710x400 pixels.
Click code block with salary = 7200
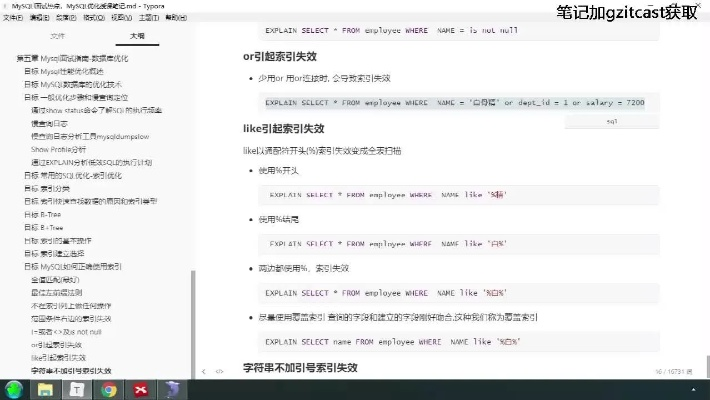459,103
